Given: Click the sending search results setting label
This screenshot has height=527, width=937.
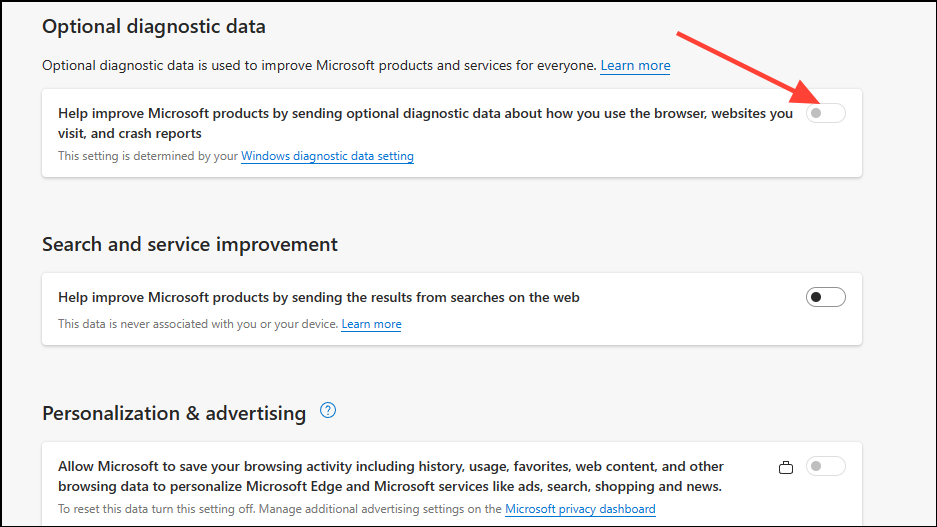Looking at the screenshot, I should 319,298.
